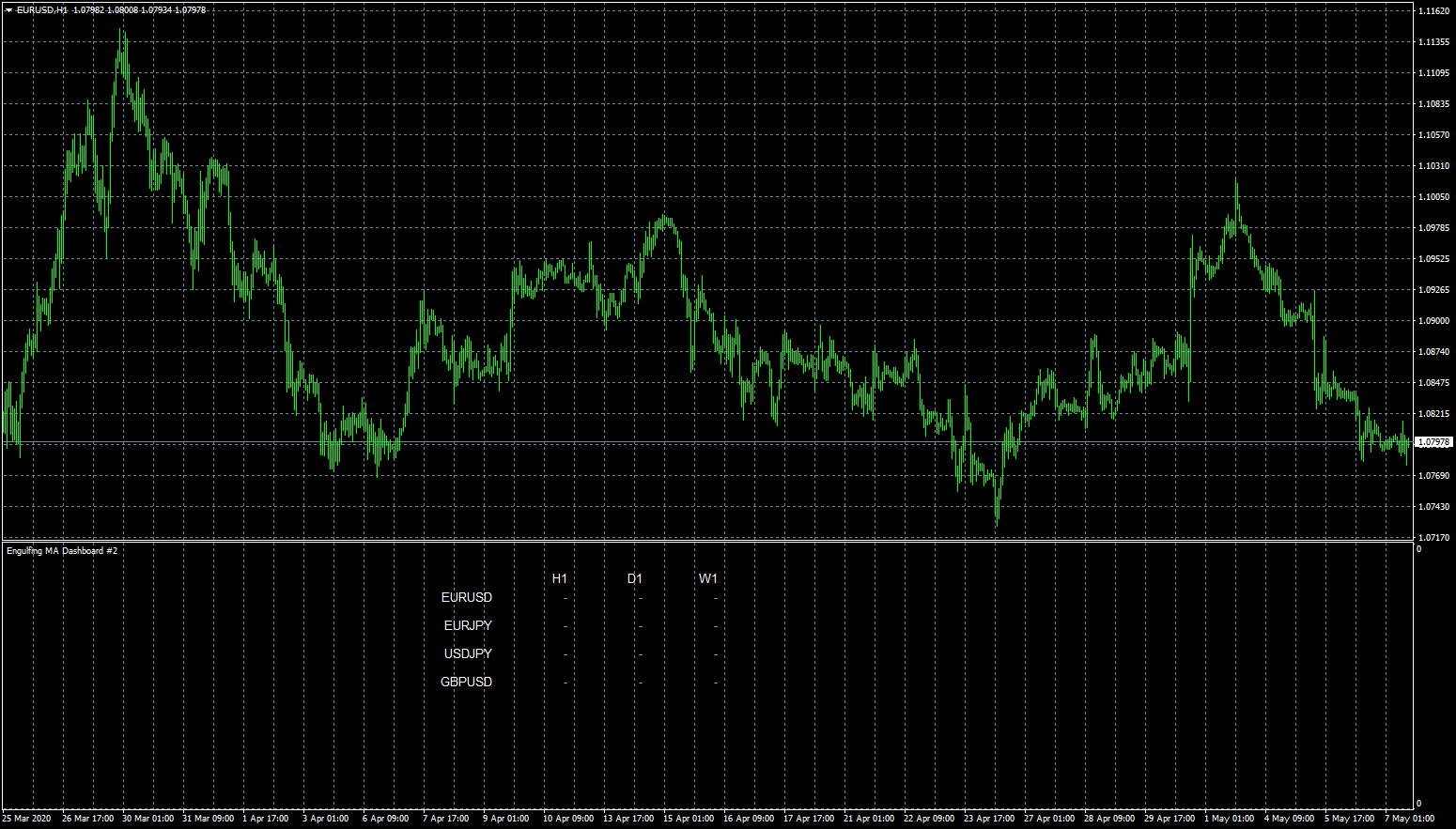The image size is (1456, 829).
Task: Click the EURUSD row label in dashboard
Action: click(x=467, y=597)
